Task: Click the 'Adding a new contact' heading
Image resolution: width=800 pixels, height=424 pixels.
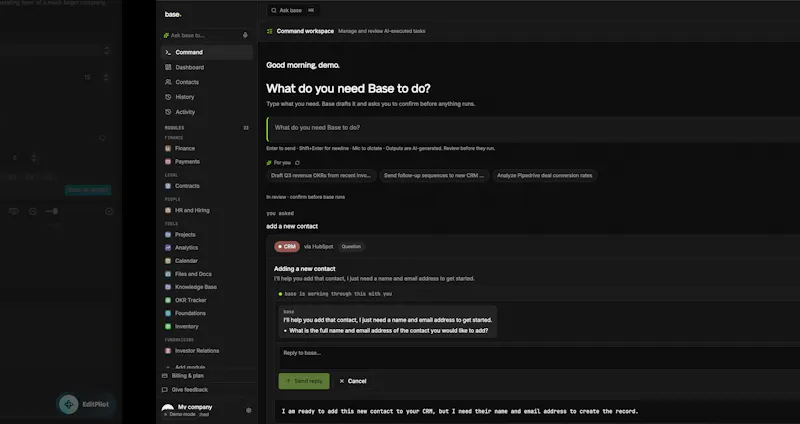Action: [x=305, y=268]
